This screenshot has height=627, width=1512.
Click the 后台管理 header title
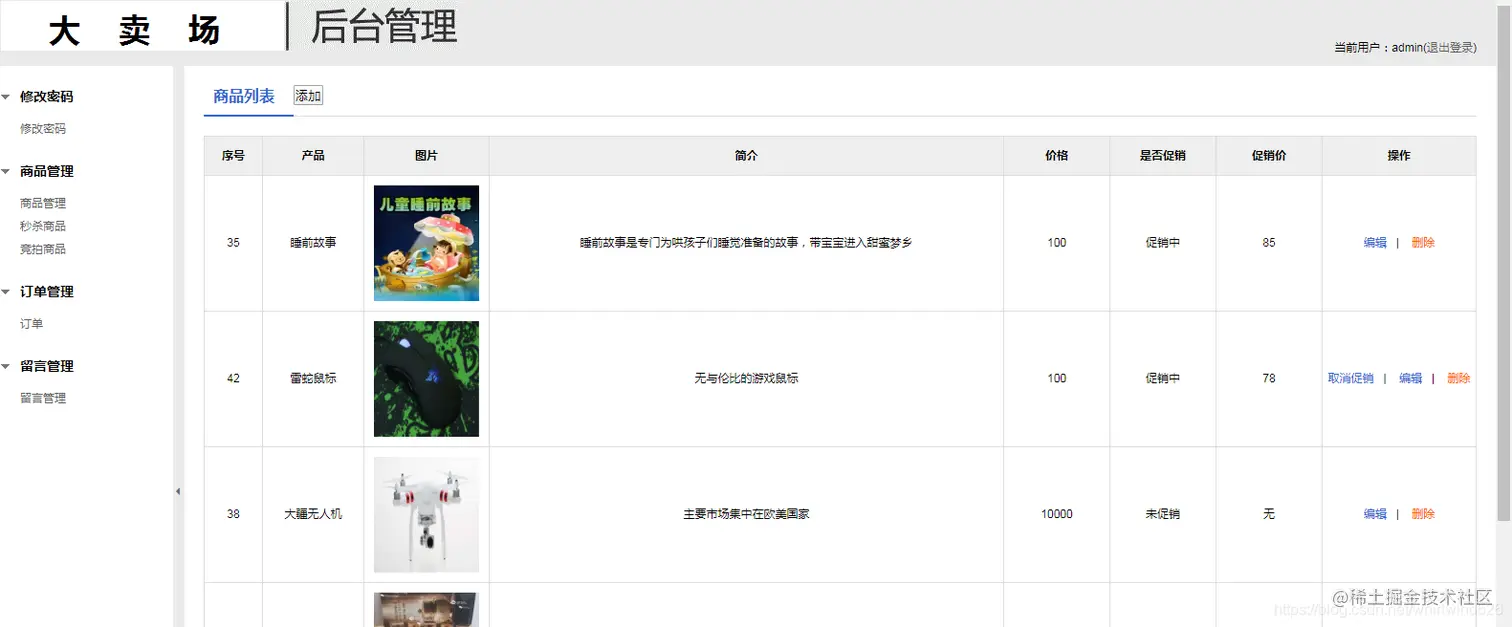click(384, 27)
